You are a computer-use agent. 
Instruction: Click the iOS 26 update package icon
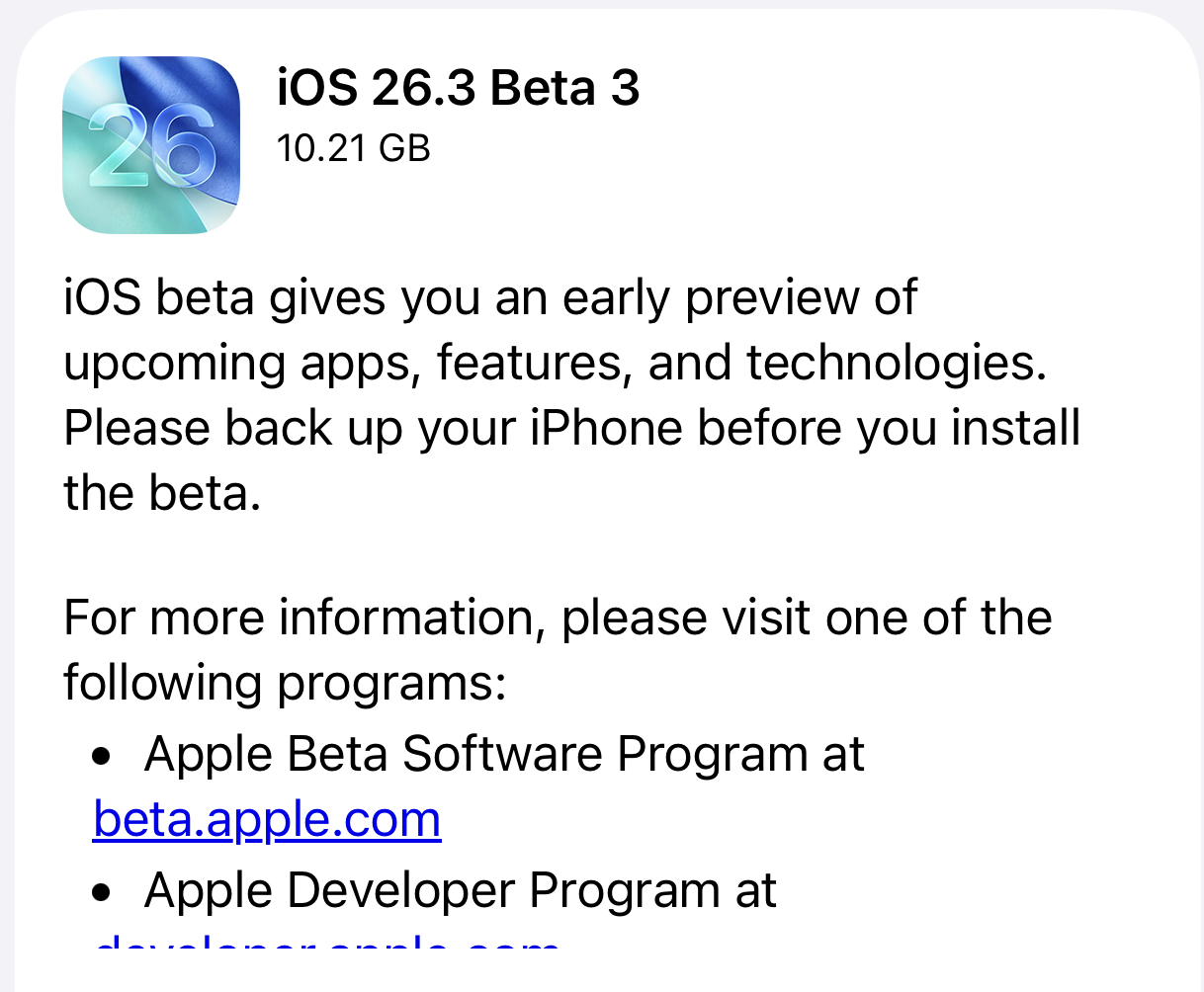coord(150,144)
